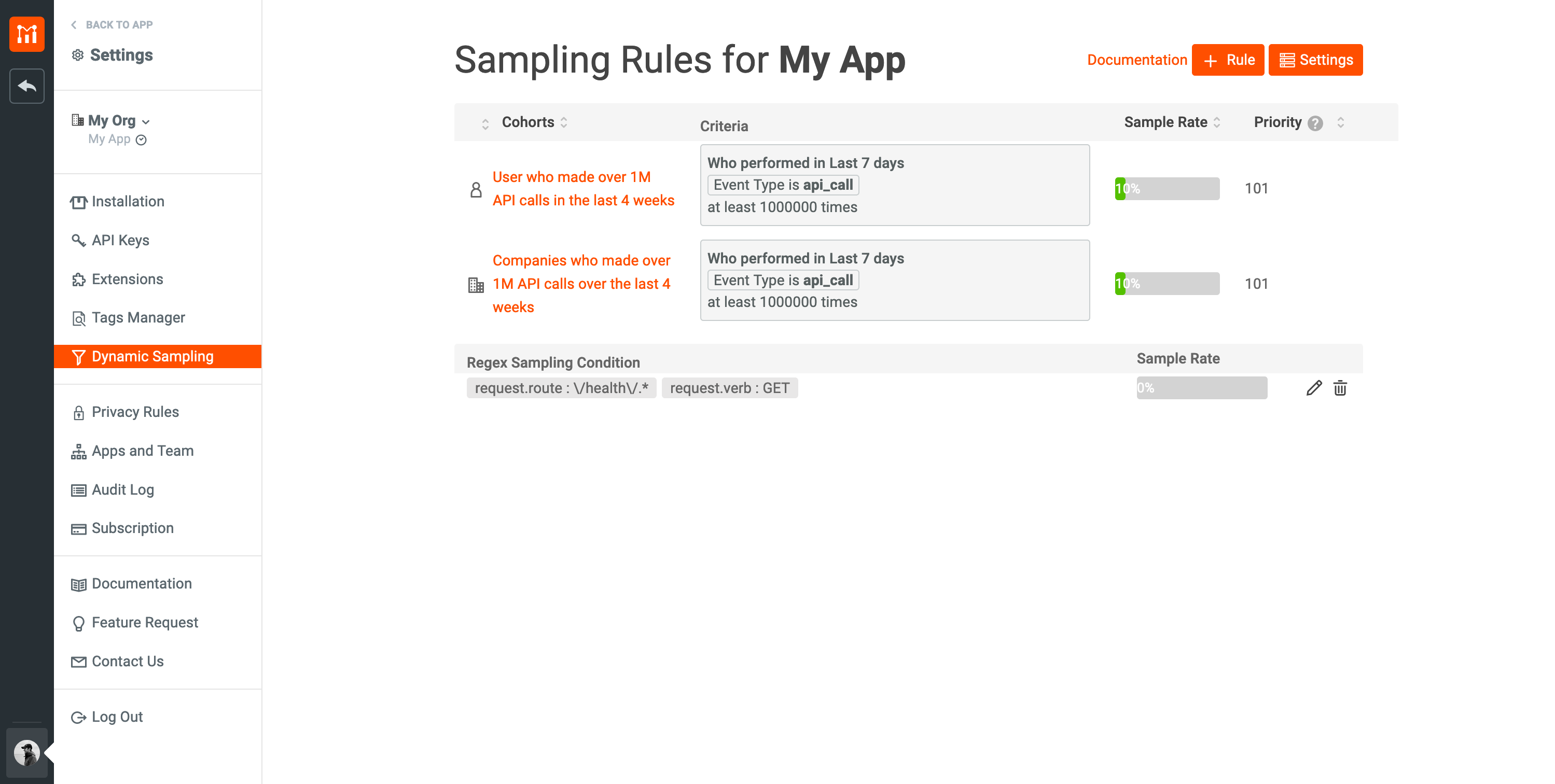This screenshot has height=784, width=1555.
Task: Open Tags Manager via its magnifier-tag icon
Action: coord(78,318)
